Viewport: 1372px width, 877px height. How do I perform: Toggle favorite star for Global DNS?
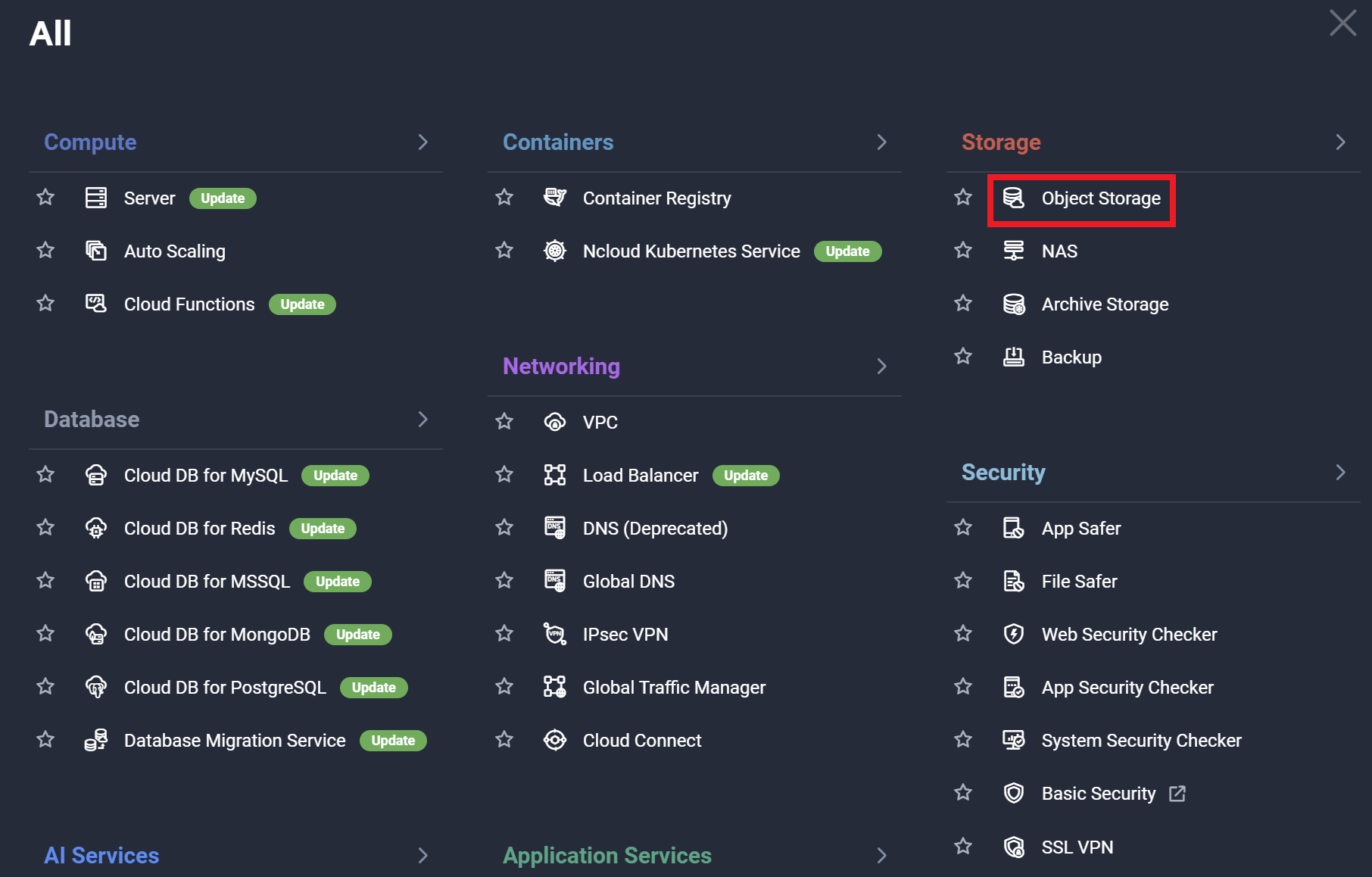(x=504, y=581)
